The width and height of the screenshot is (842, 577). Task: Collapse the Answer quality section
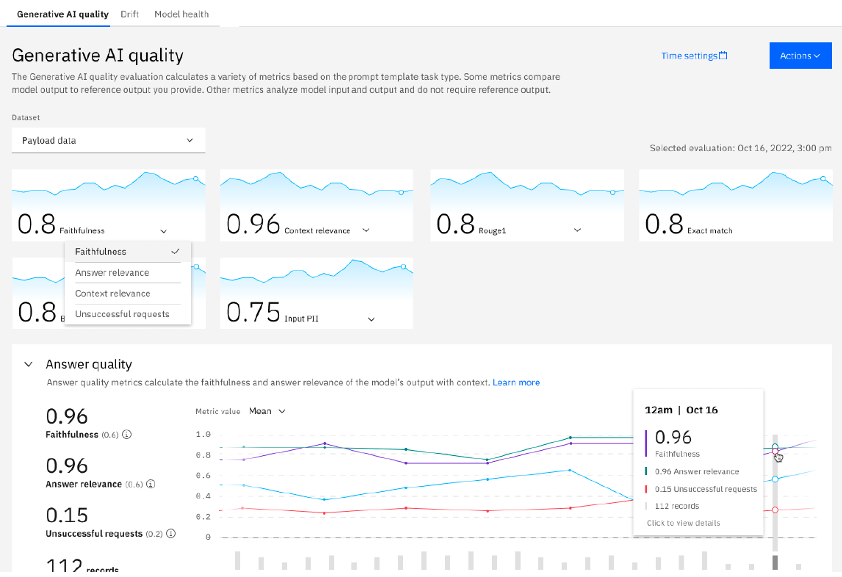(28, 364)
